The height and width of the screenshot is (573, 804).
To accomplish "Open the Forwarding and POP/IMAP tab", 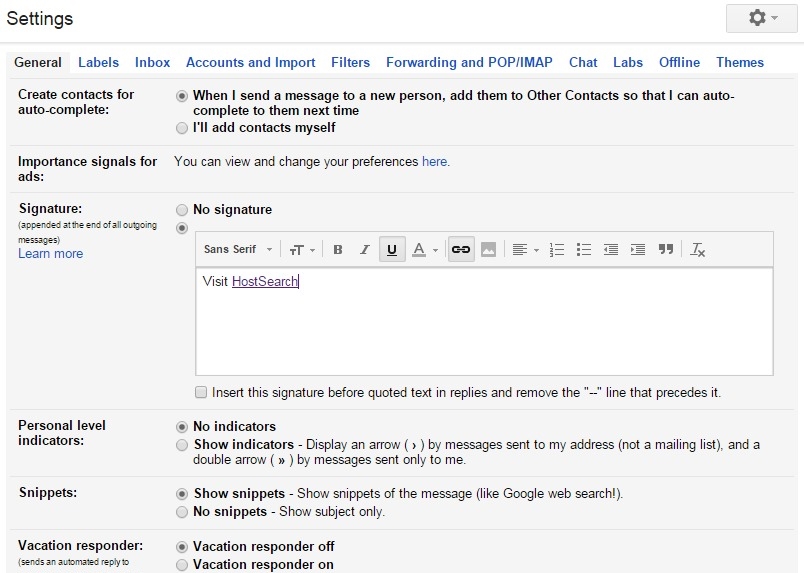I will [x=469, y=62].
